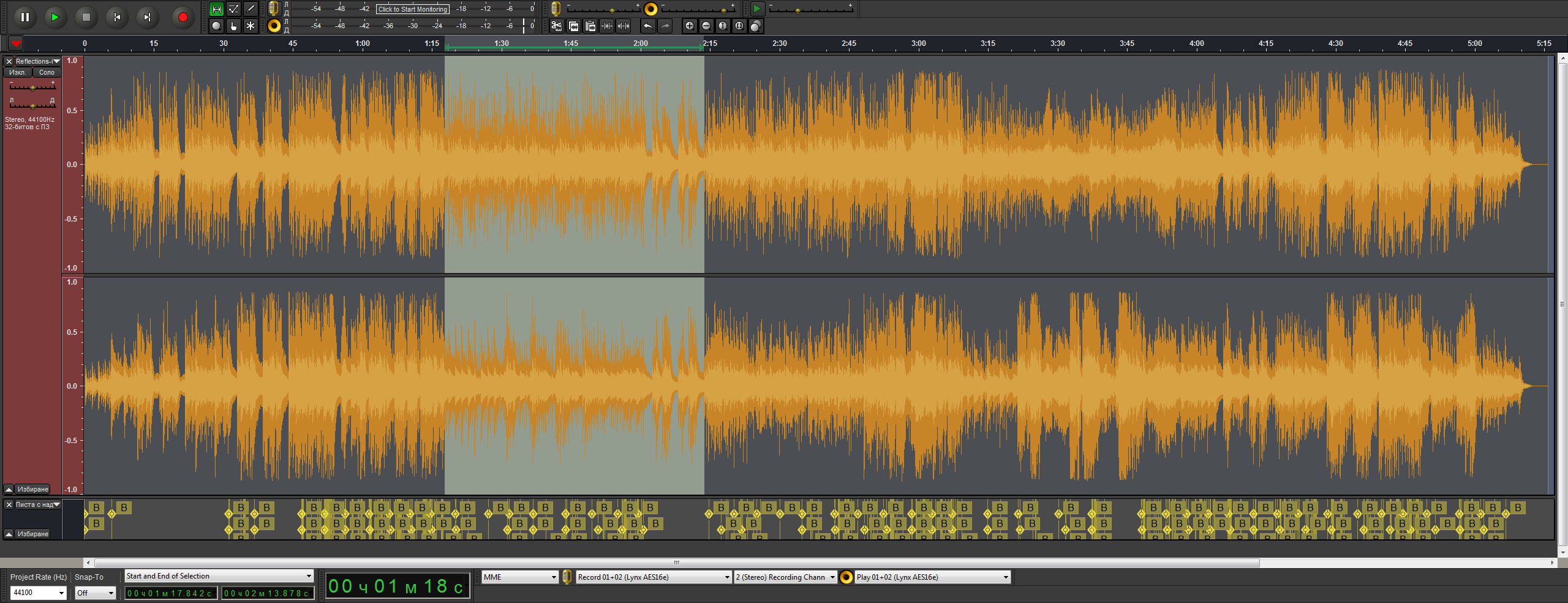1568x603 pixels.
Task: Mute the Reflections track
Action: (18, 72)
